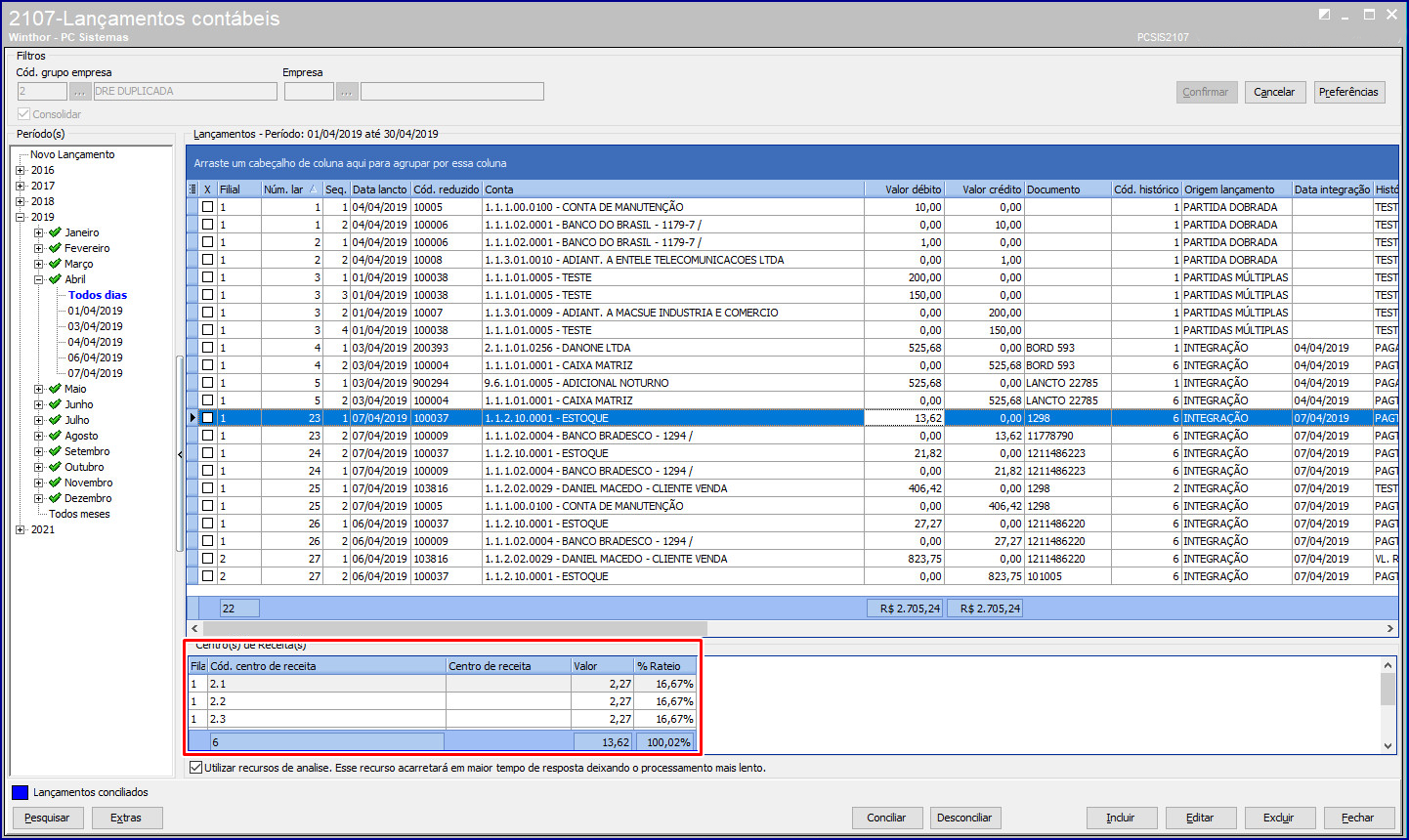
Task: Select Todos dias under Abril
Action: [98, 295]
